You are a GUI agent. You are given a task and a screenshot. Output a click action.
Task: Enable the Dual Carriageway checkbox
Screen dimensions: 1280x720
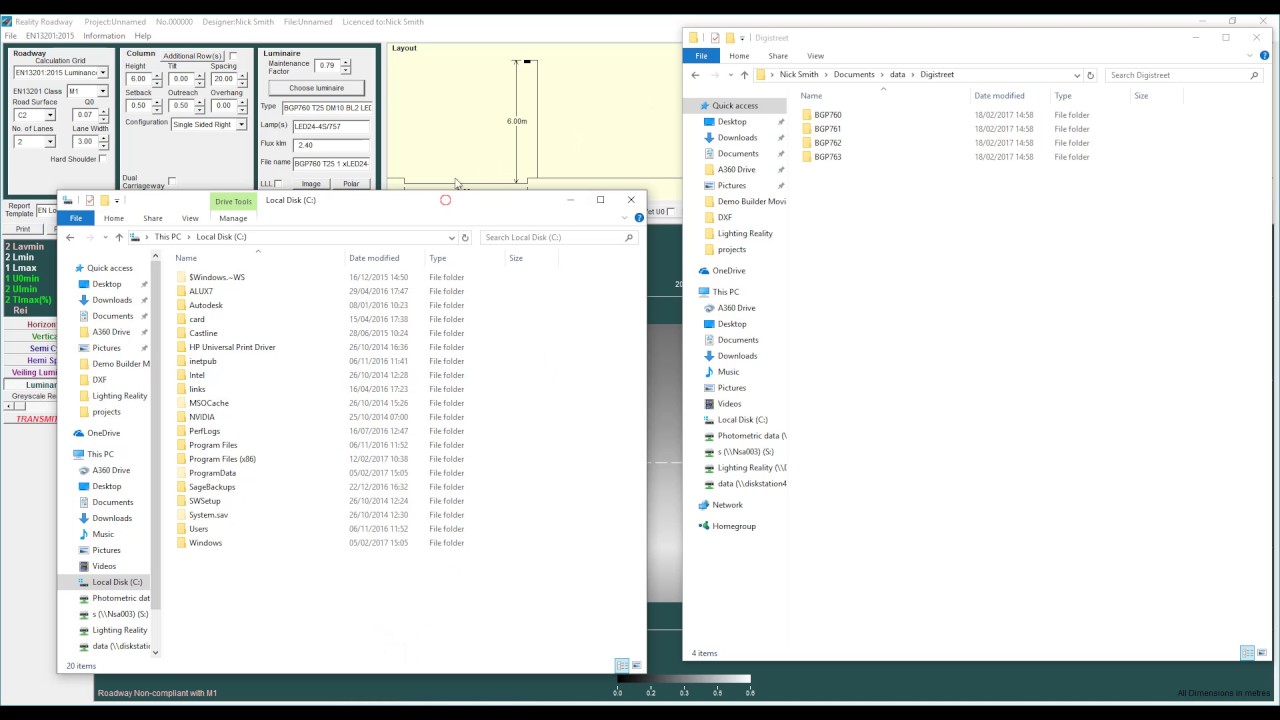pyautogui.click(x=171, y=181)
